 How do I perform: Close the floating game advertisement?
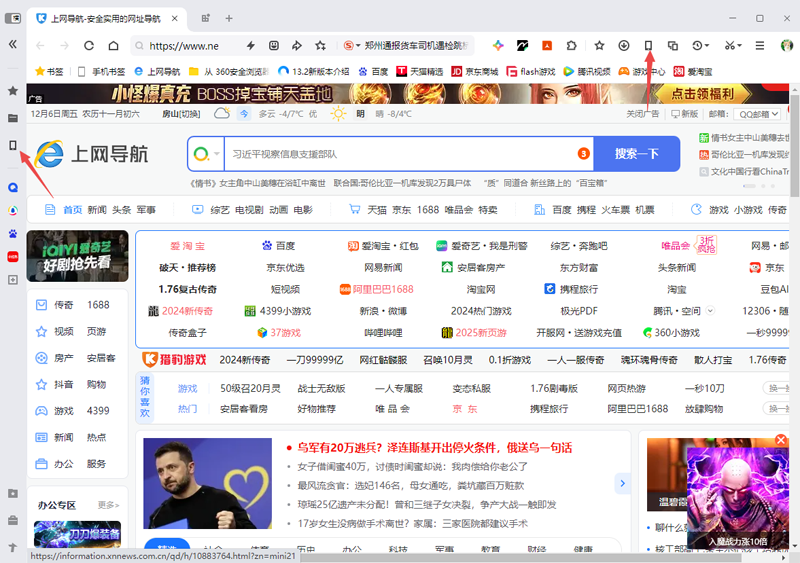781,440
